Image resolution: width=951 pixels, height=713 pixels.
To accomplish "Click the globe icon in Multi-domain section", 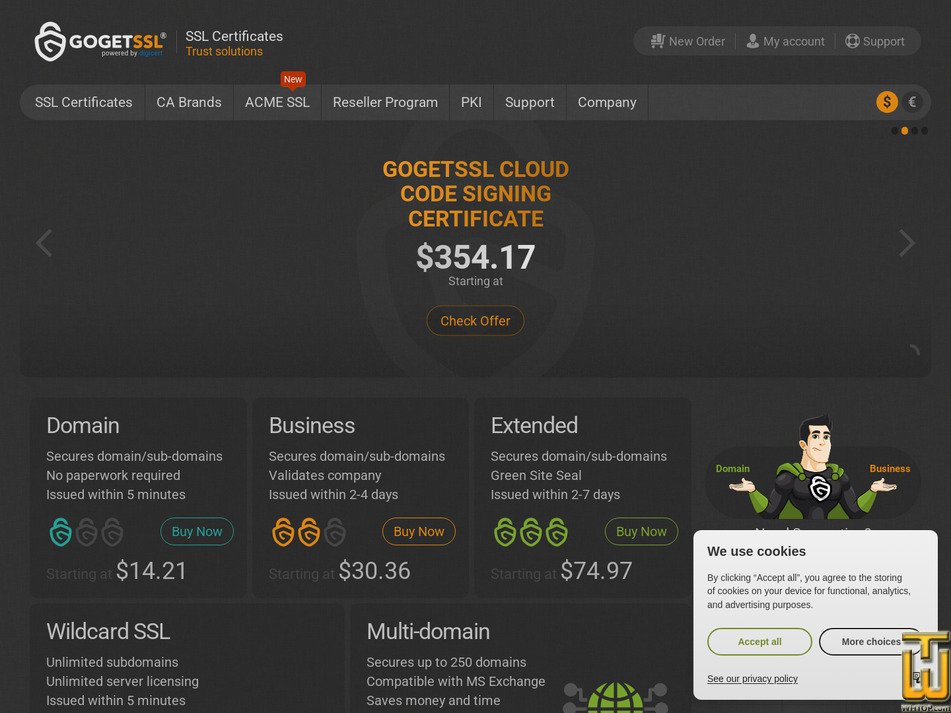I will (614, 700).
